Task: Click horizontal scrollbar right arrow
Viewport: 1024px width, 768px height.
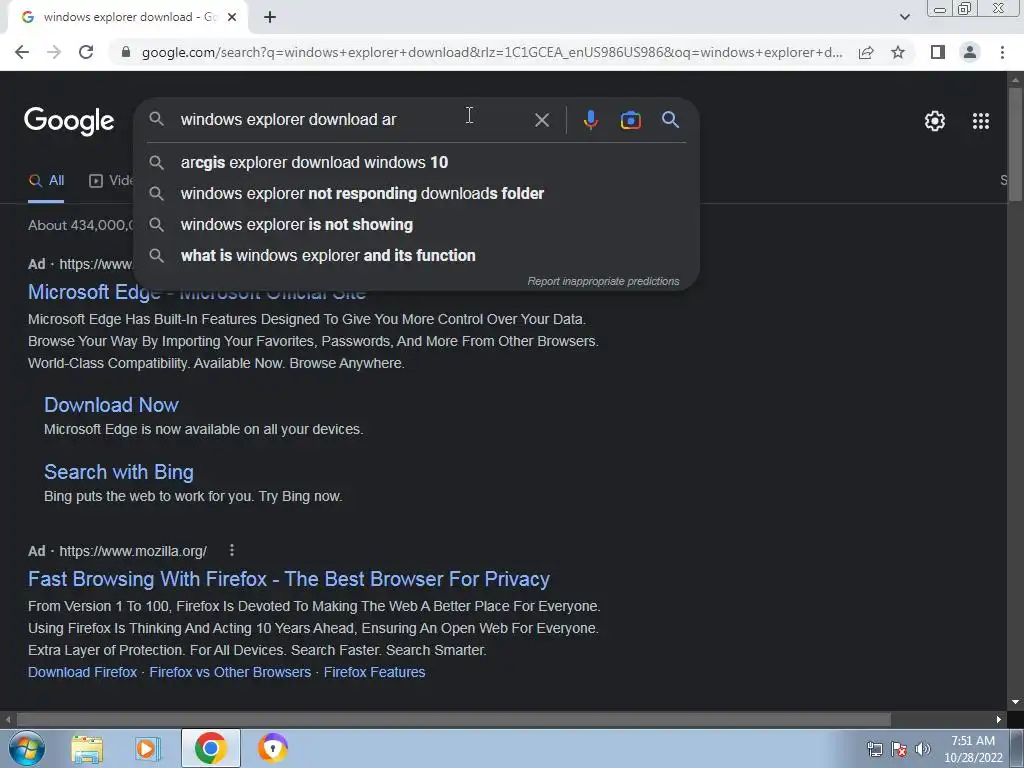Action: click(999, 719)
